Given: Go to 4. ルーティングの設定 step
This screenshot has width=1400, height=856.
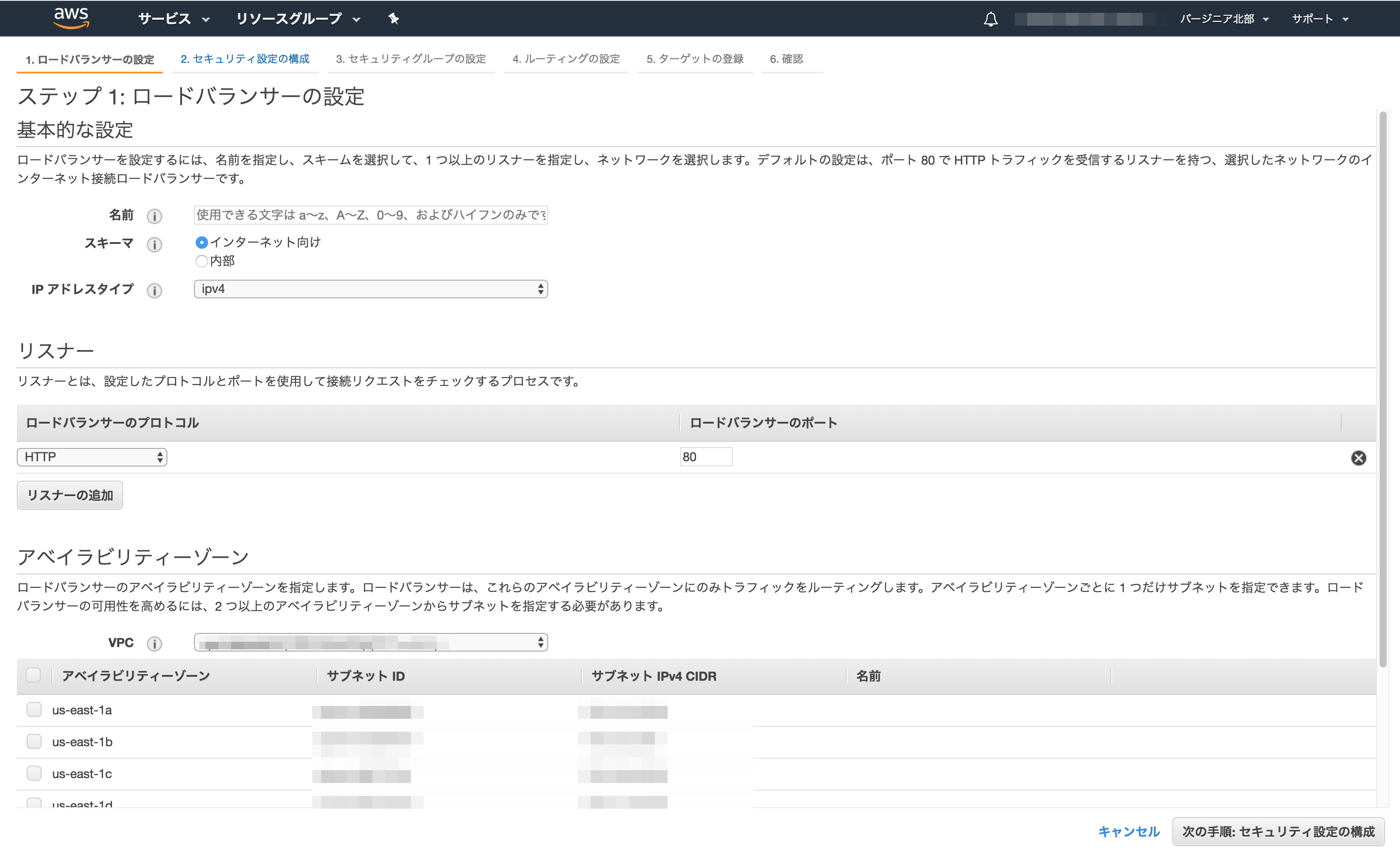Looking at the screenshot, I should [x=566, y=58].
